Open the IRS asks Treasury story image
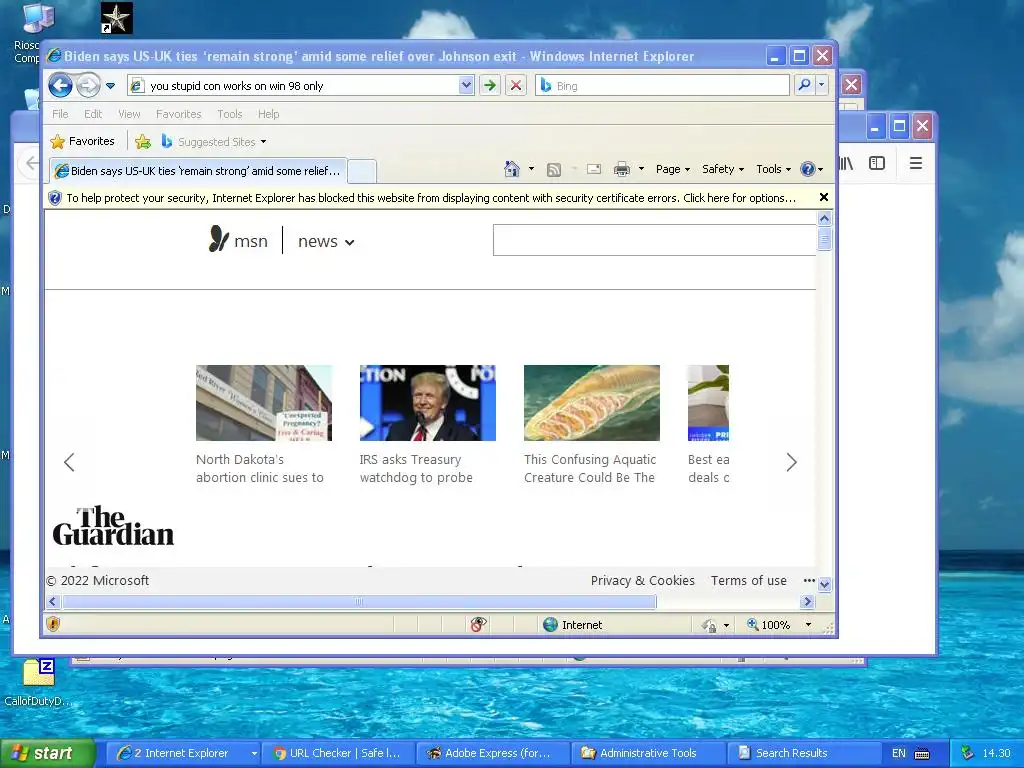1024x768 pixels. click(428, 403)
